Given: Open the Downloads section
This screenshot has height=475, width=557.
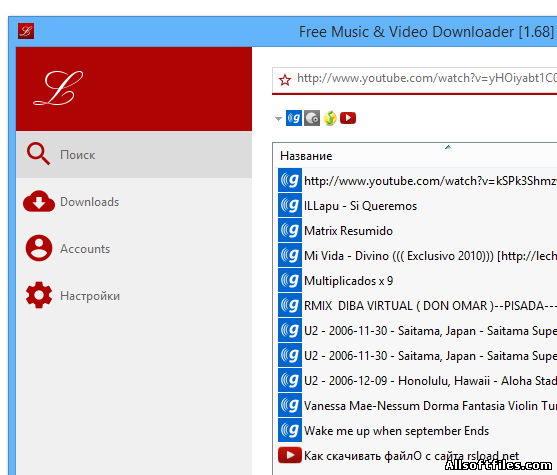Looking at the screenshot, I should pyautogui.click(x=134, y=201).
